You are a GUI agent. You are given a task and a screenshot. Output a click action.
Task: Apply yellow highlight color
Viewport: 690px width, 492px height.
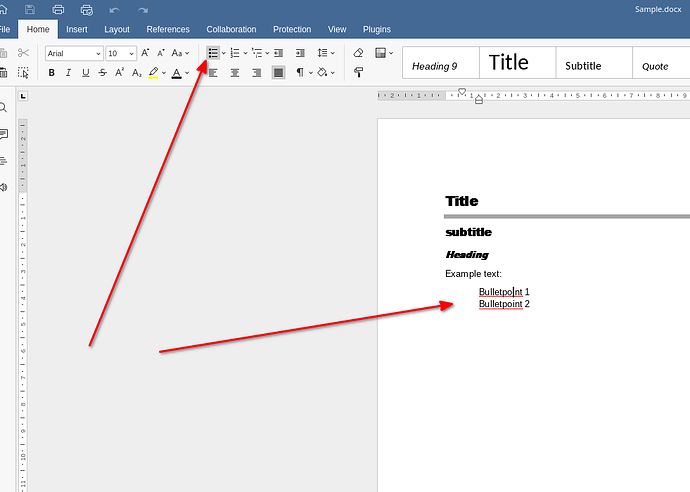[153, 73]
